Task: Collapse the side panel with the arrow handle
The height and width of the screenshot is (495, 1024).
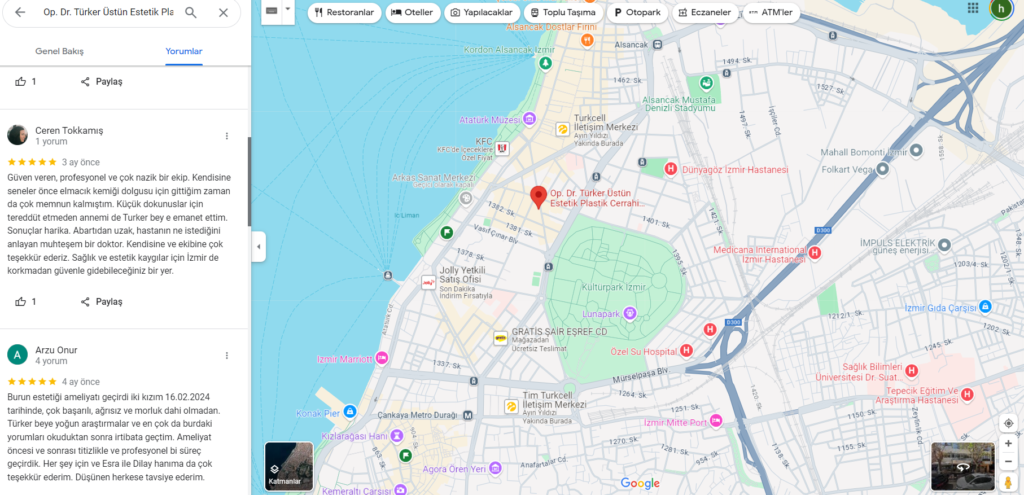Action: tap(259, 247)
